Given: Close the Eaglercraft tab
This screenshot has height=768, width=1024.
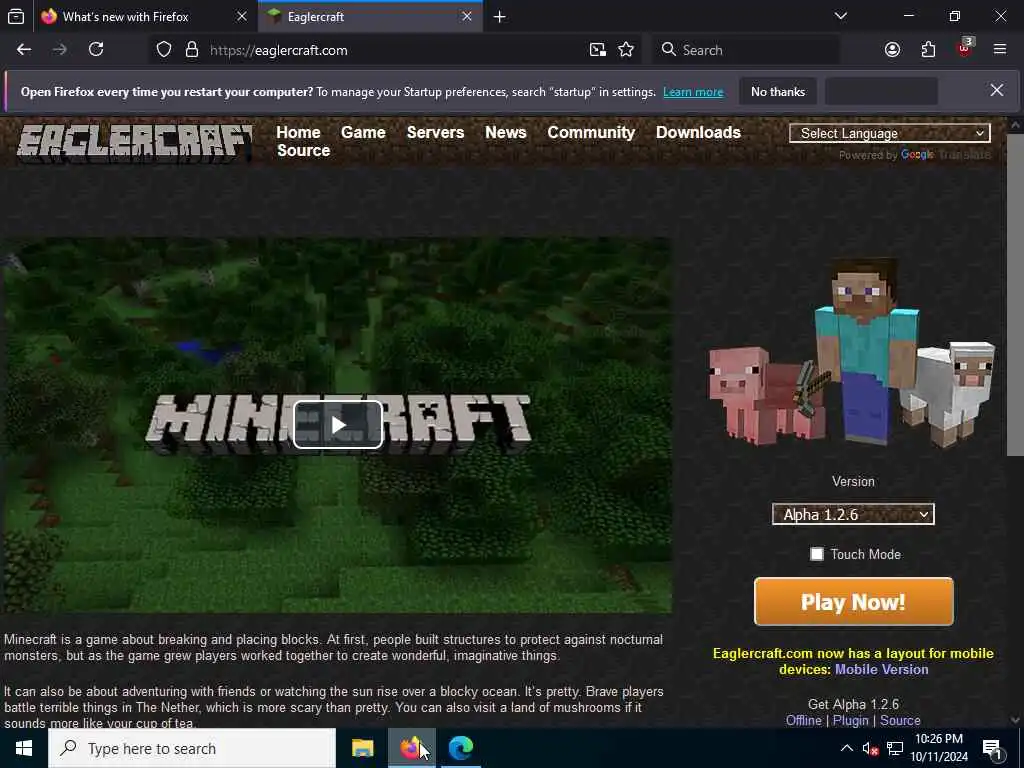Looking at the screenshot, I should click(467, 16).
